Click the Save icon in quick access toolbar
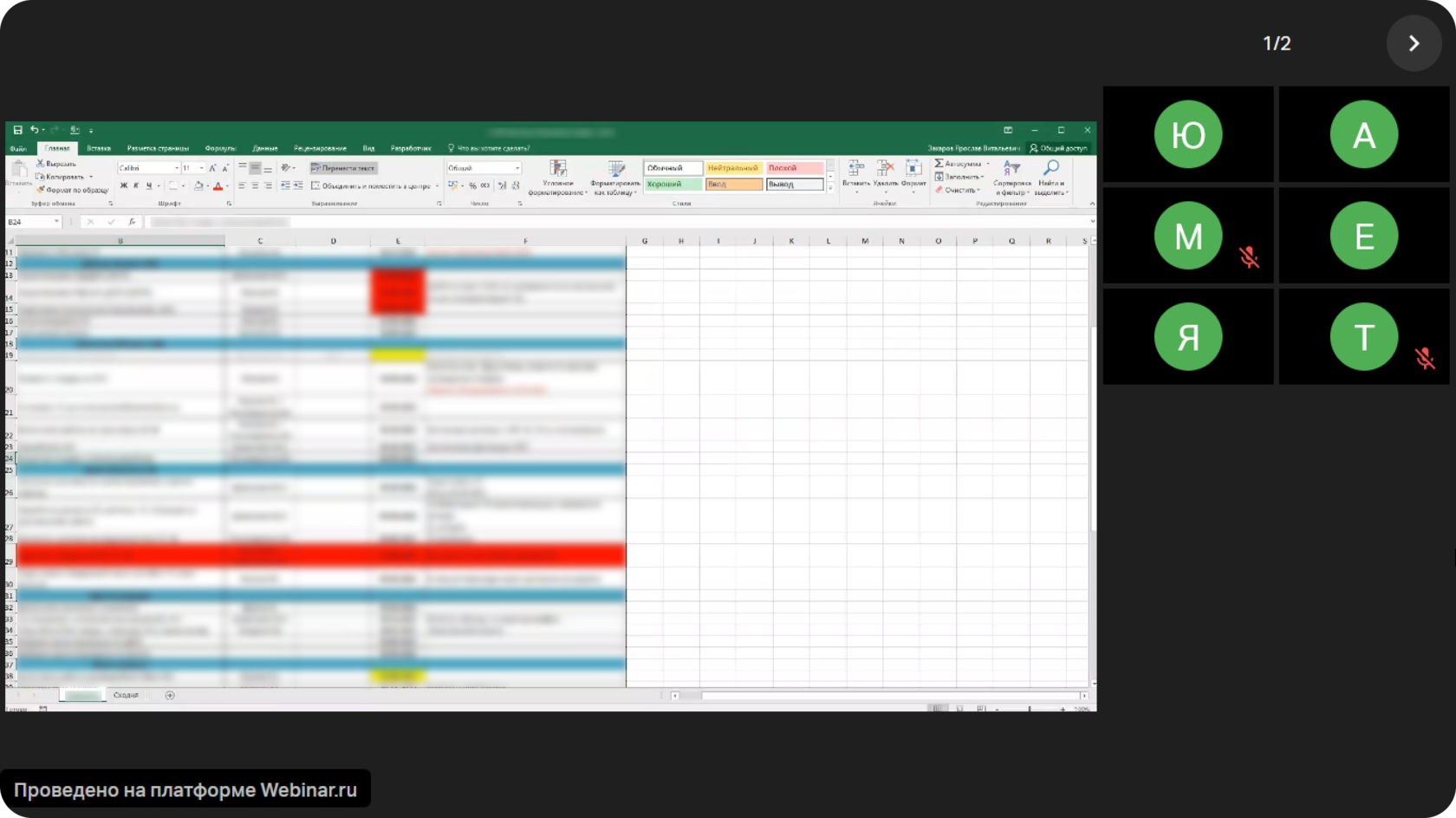Viewport: 1456px width, 818px height. [x=17, y=130]
